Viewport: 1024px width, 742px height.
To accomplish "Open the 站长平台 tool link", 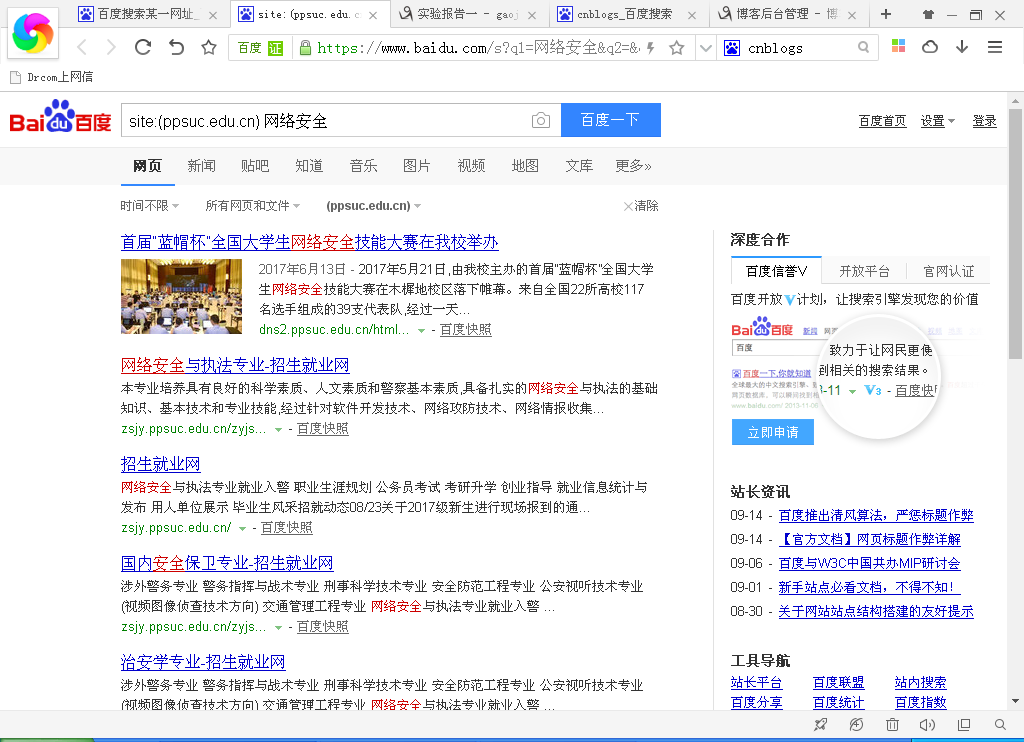I will pos(756,683).
